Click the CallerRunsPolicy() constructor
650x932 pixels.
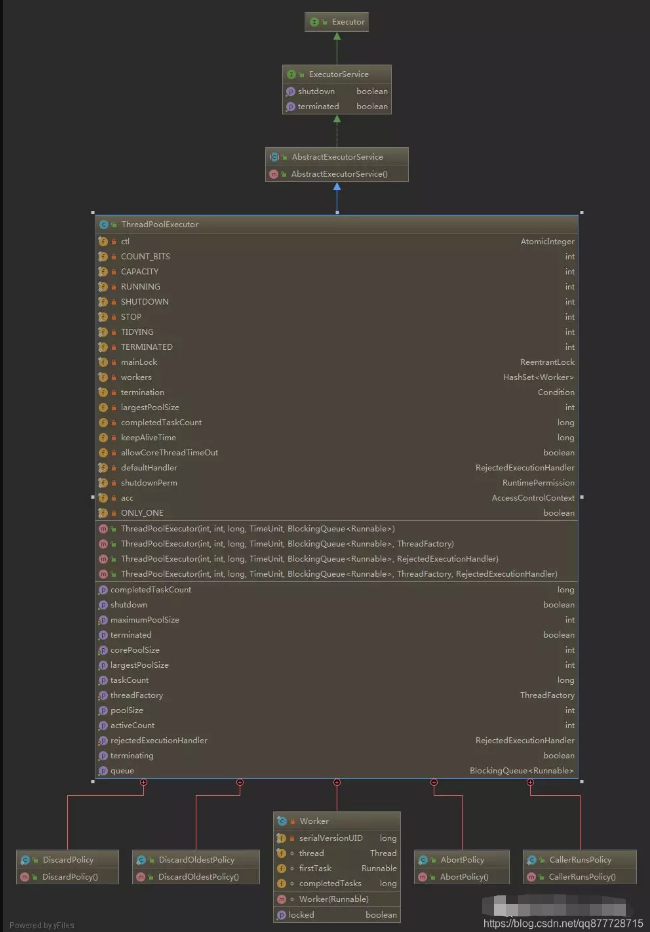(582, 877)
